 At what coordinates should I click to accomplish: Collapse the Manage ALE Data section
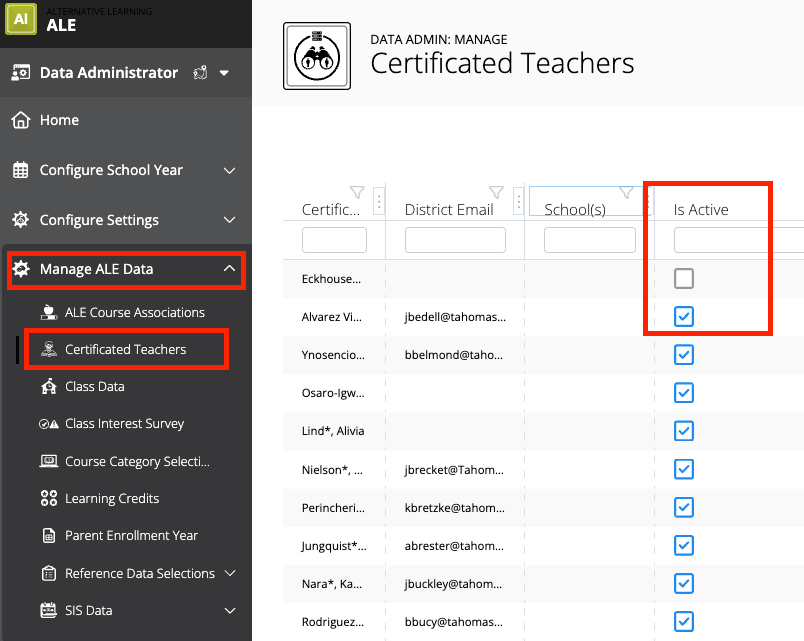click(229, 269)
